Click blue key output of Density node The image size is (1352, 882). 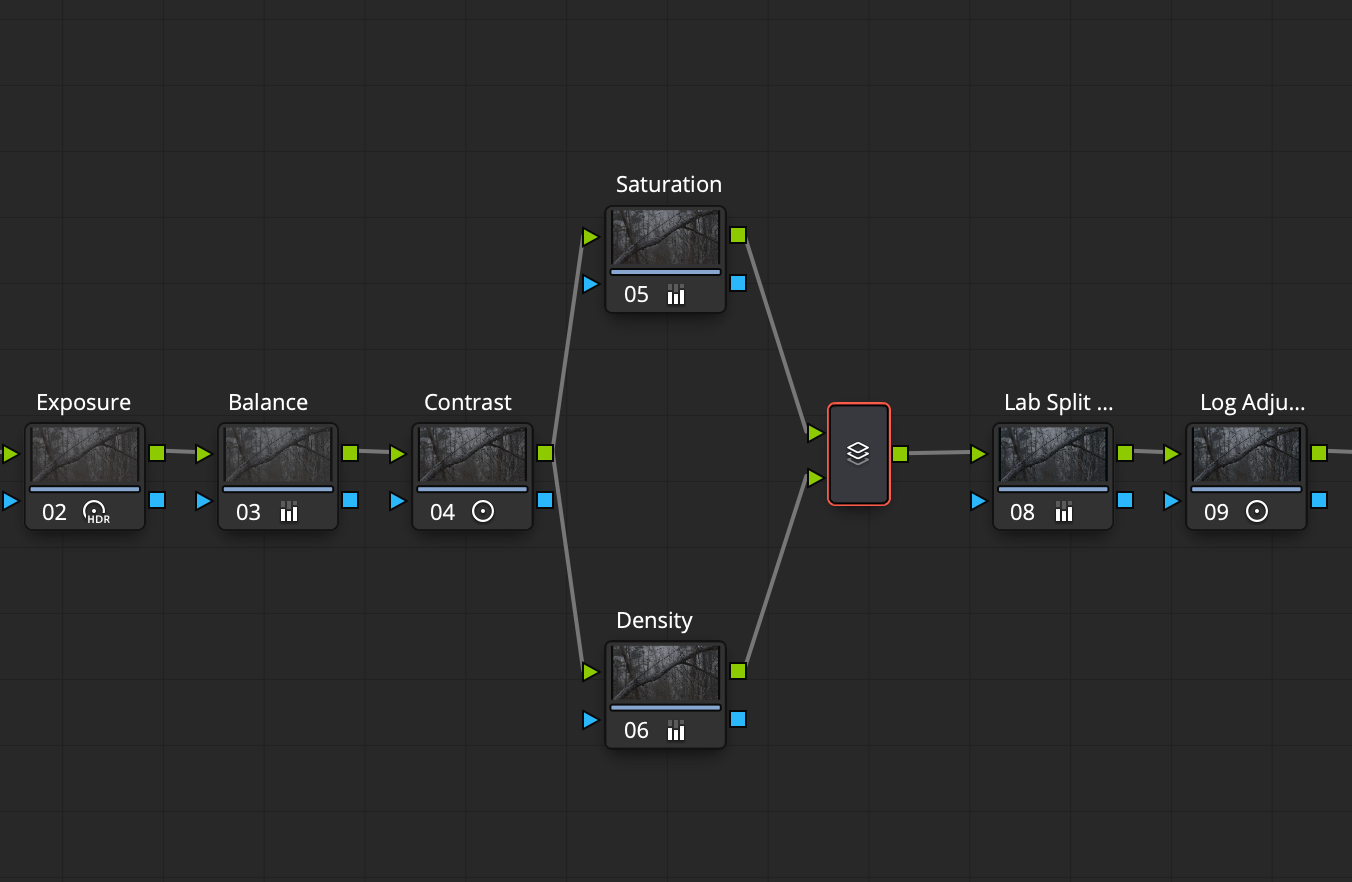tap(738, 719)
